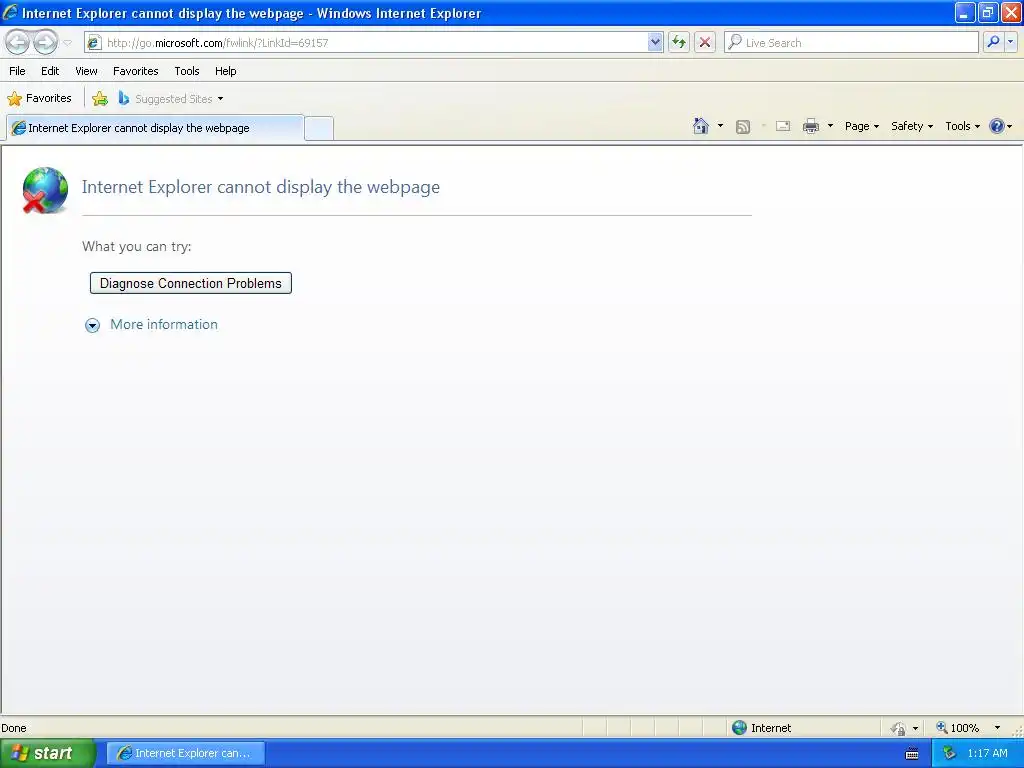Select Internet Explorer taskbar button
1024x768 pixels.
click(x=185, y=753)
